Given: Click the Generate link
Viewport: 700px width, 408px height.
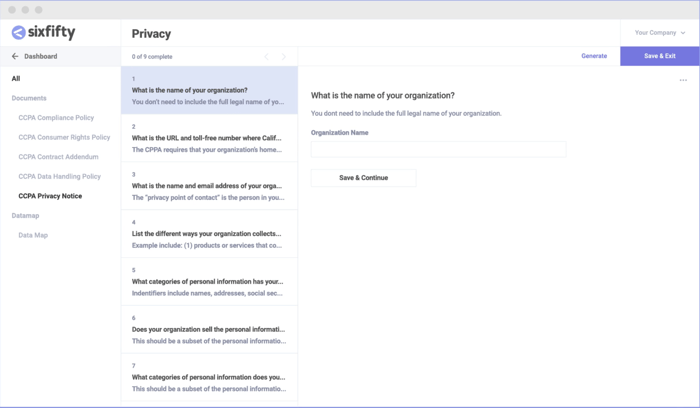Looking at the screenshot, I should coord(594,56).
